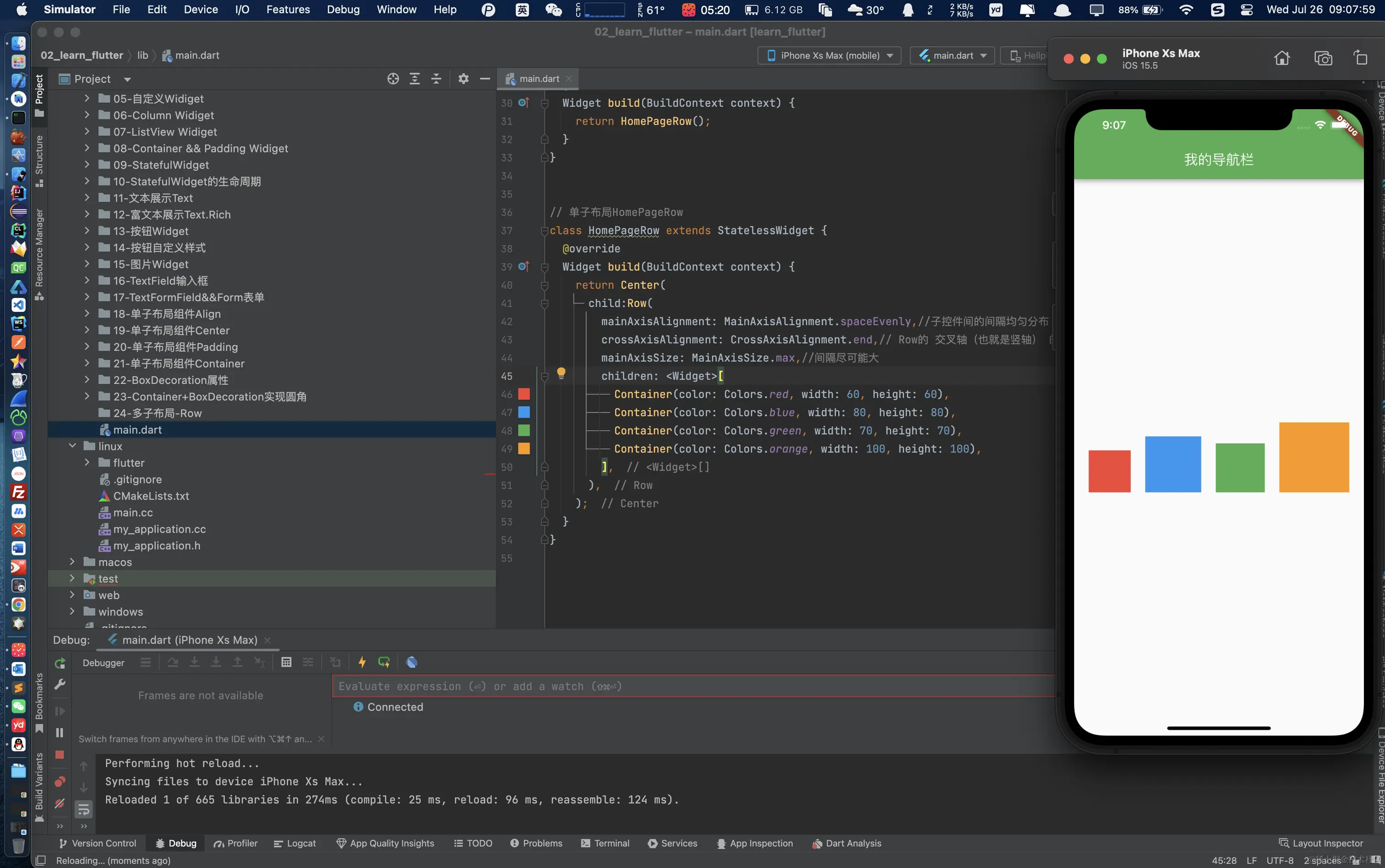
Task: Expand the flutter folder under linux
Action: point(87,463)
